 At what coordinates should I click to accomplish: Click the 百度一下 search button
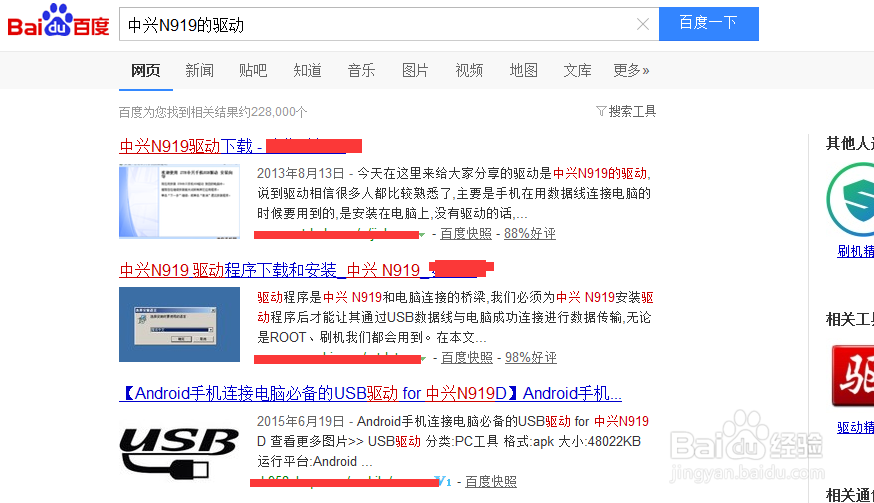click(x=708, y=24)
